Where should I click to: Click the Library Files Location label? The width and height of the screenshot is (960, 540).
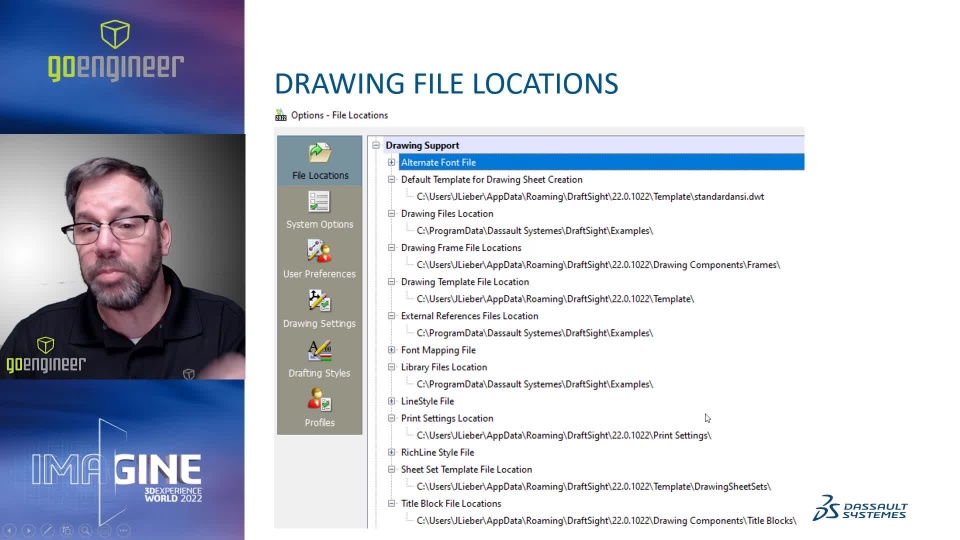tap(444, 367)
